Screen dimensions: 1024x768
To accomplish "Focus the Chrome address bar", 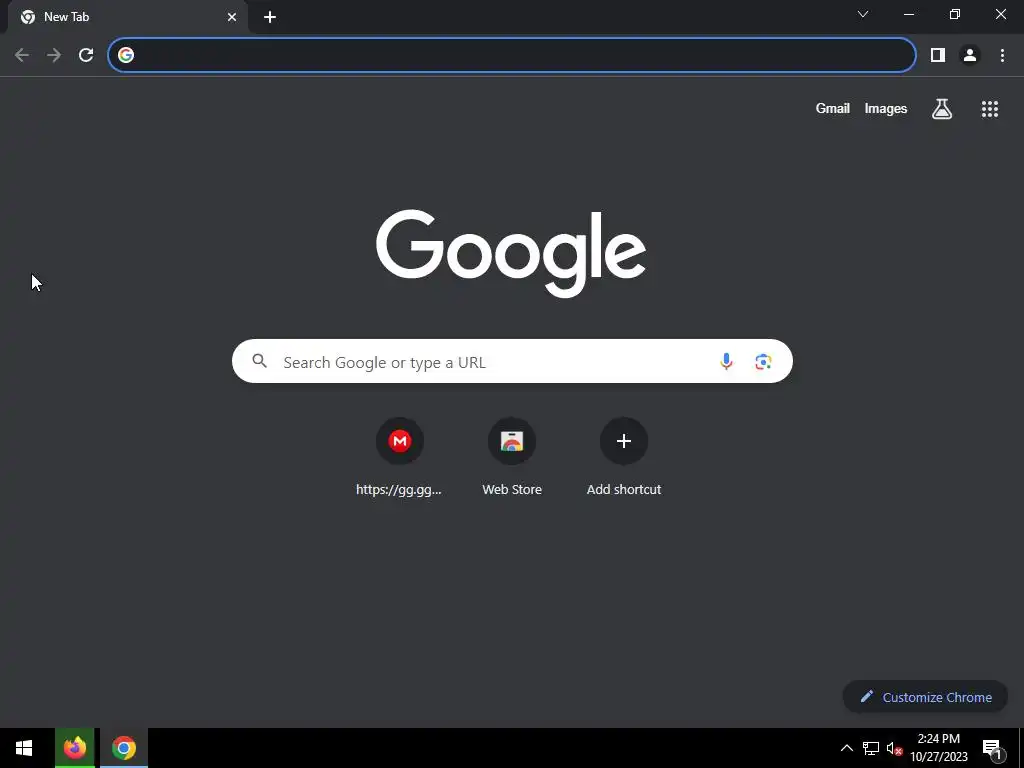I will coord(511,55).
